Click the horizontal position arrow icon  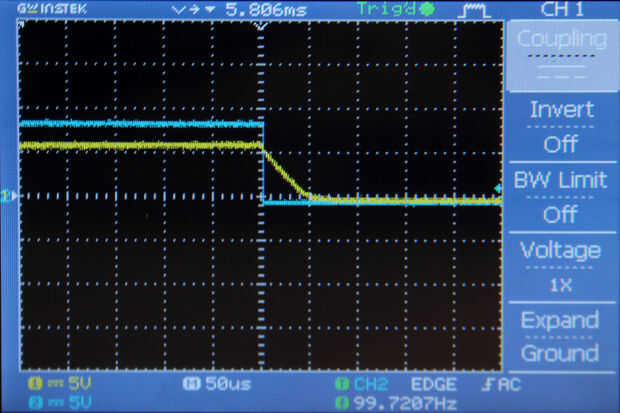pos(194,9)
